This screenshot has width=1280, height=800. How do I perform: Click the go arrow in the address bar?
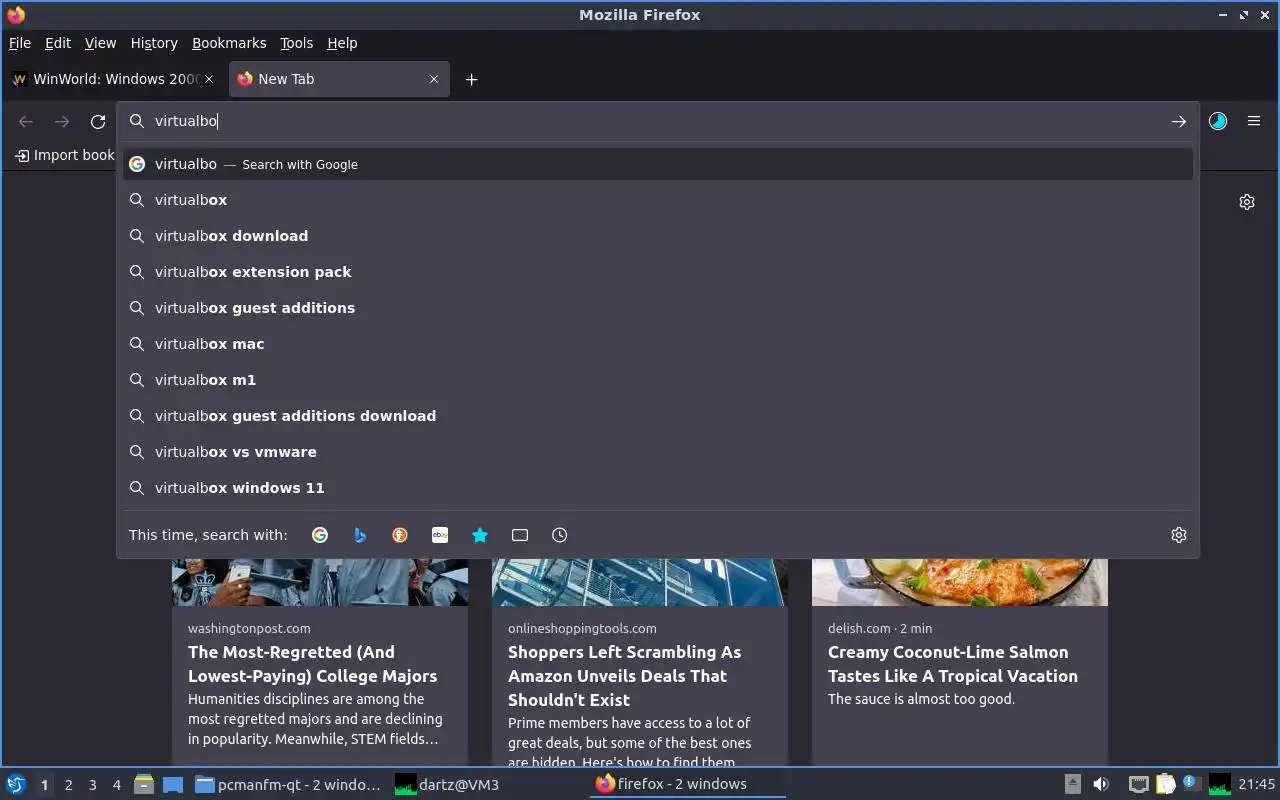click(1178, 121)
